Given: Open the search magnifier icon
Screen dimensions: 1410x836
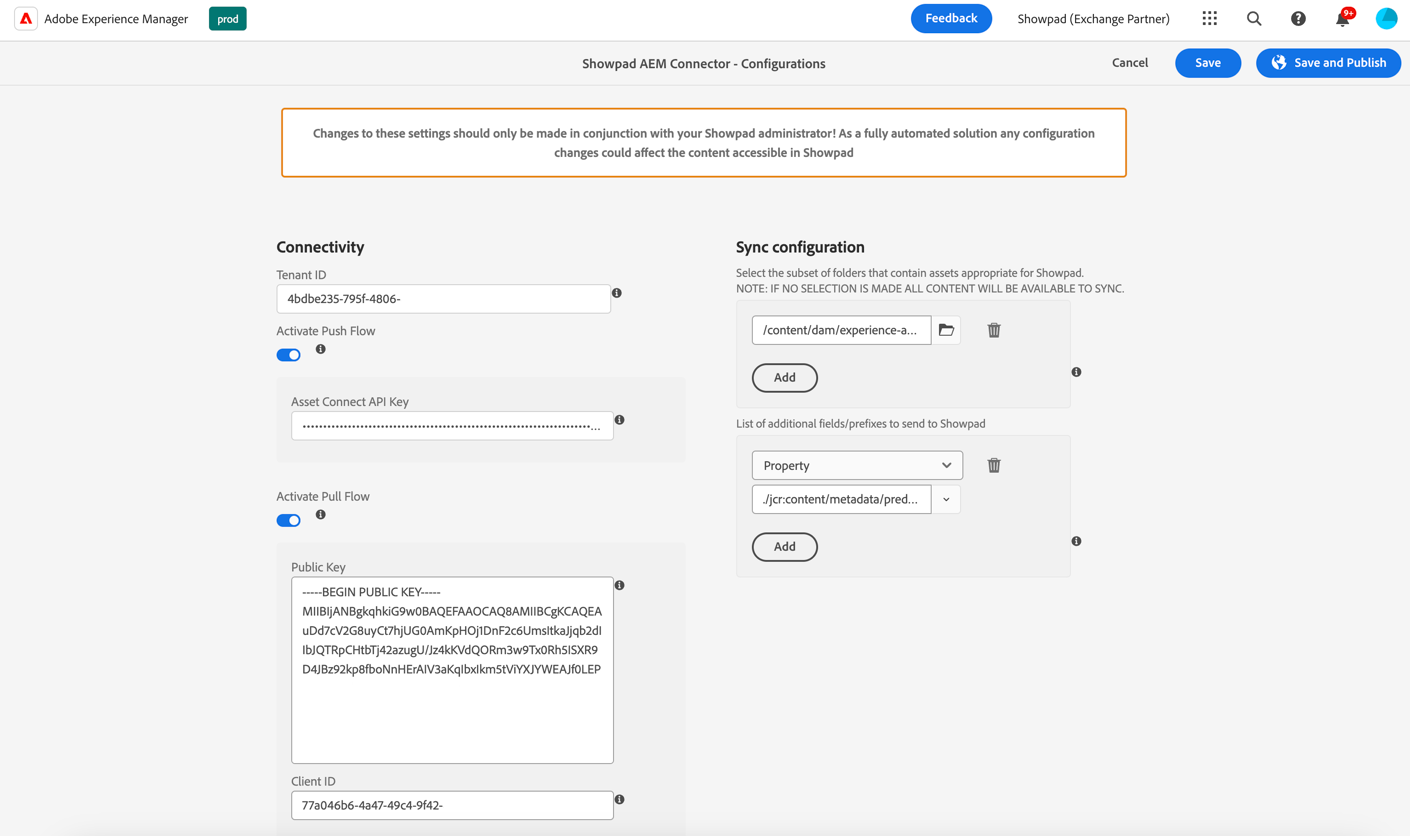Looking at the screenshot, I should [1254, 18].
